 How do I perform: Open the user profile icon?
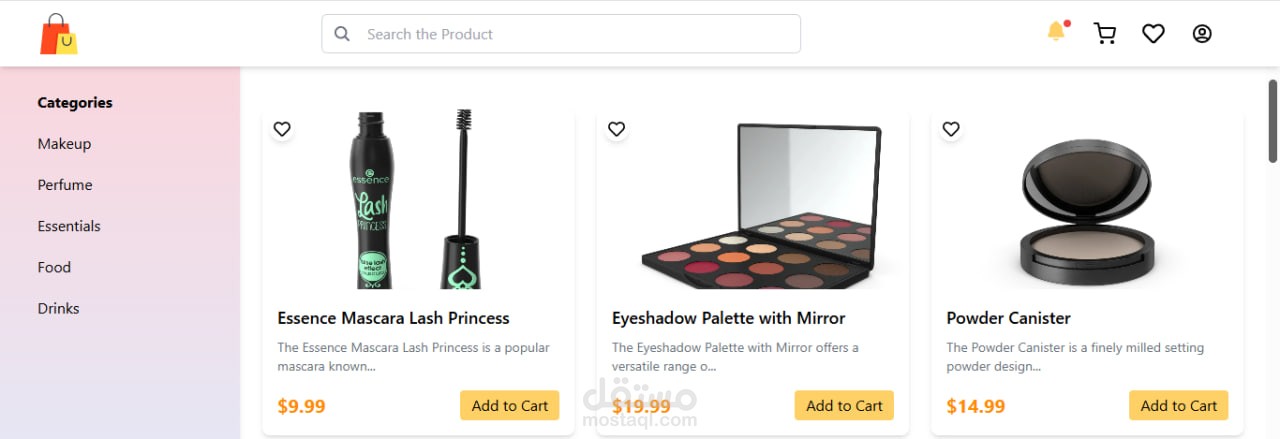(x=1202, y=34)
